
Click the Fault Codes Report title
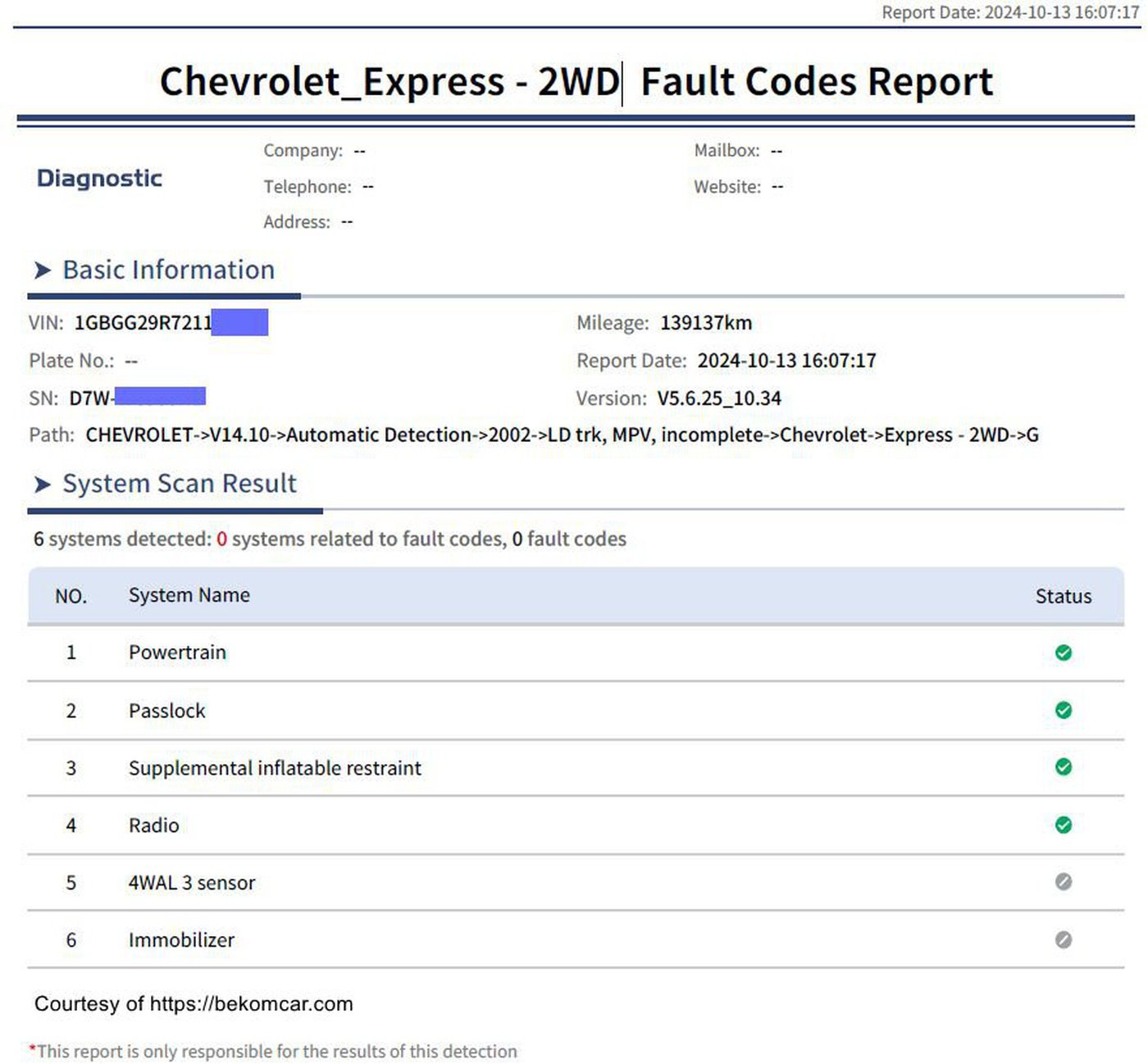pos(817,82)
